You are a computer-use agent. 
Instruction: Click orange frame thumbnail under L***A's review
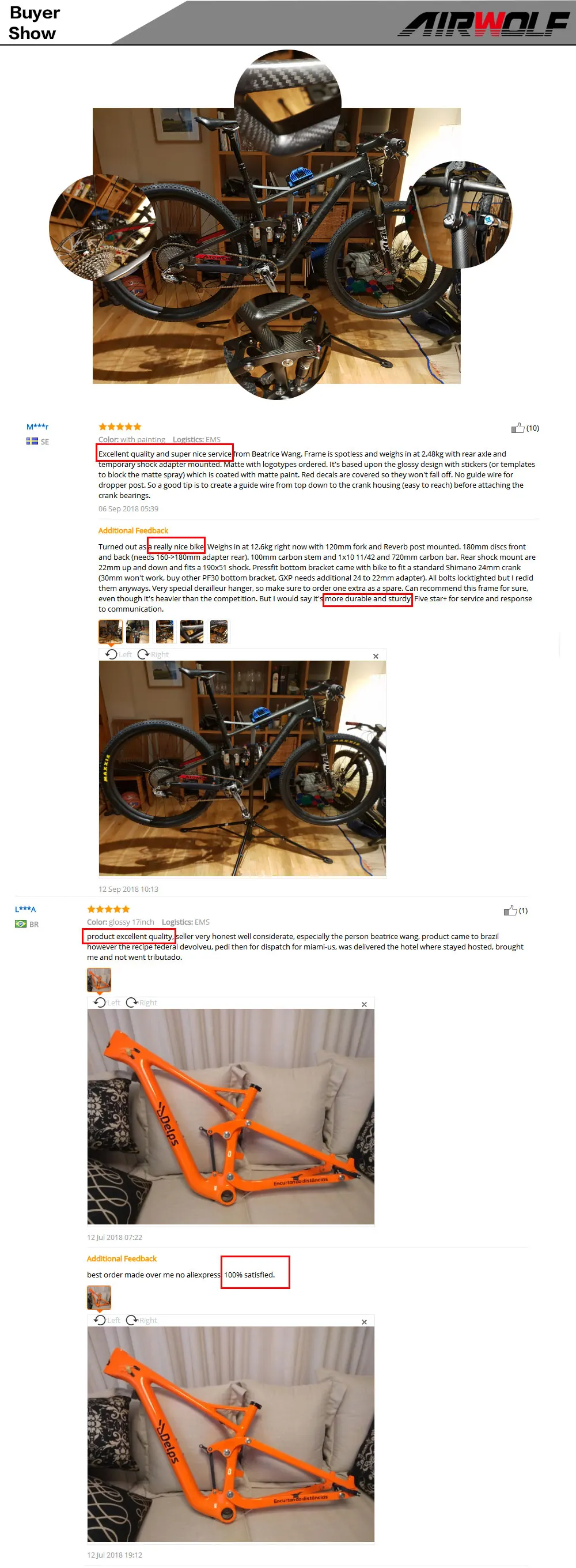[x=99, y=980]
